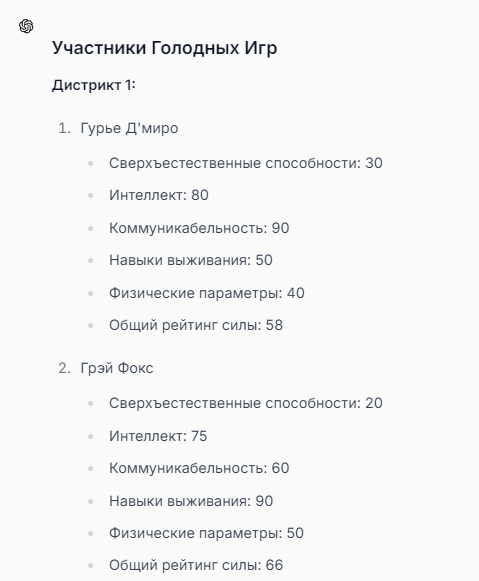Image resolution: width=479 pixels, height=581 pixels.
Task: Click the name Гурье Д'миро
Action: (x=129, y=128)
